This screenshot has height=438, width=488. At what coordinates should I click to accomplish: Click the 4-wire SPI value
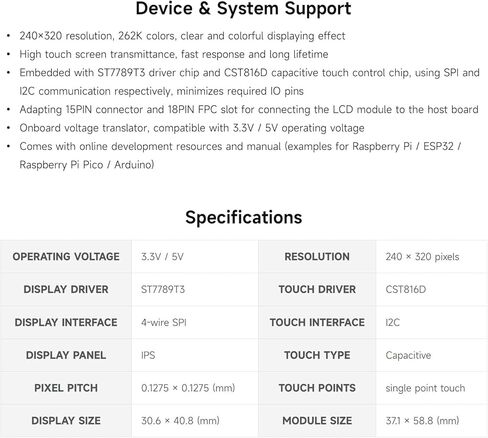pyautogui.click(x=164, y=322)
